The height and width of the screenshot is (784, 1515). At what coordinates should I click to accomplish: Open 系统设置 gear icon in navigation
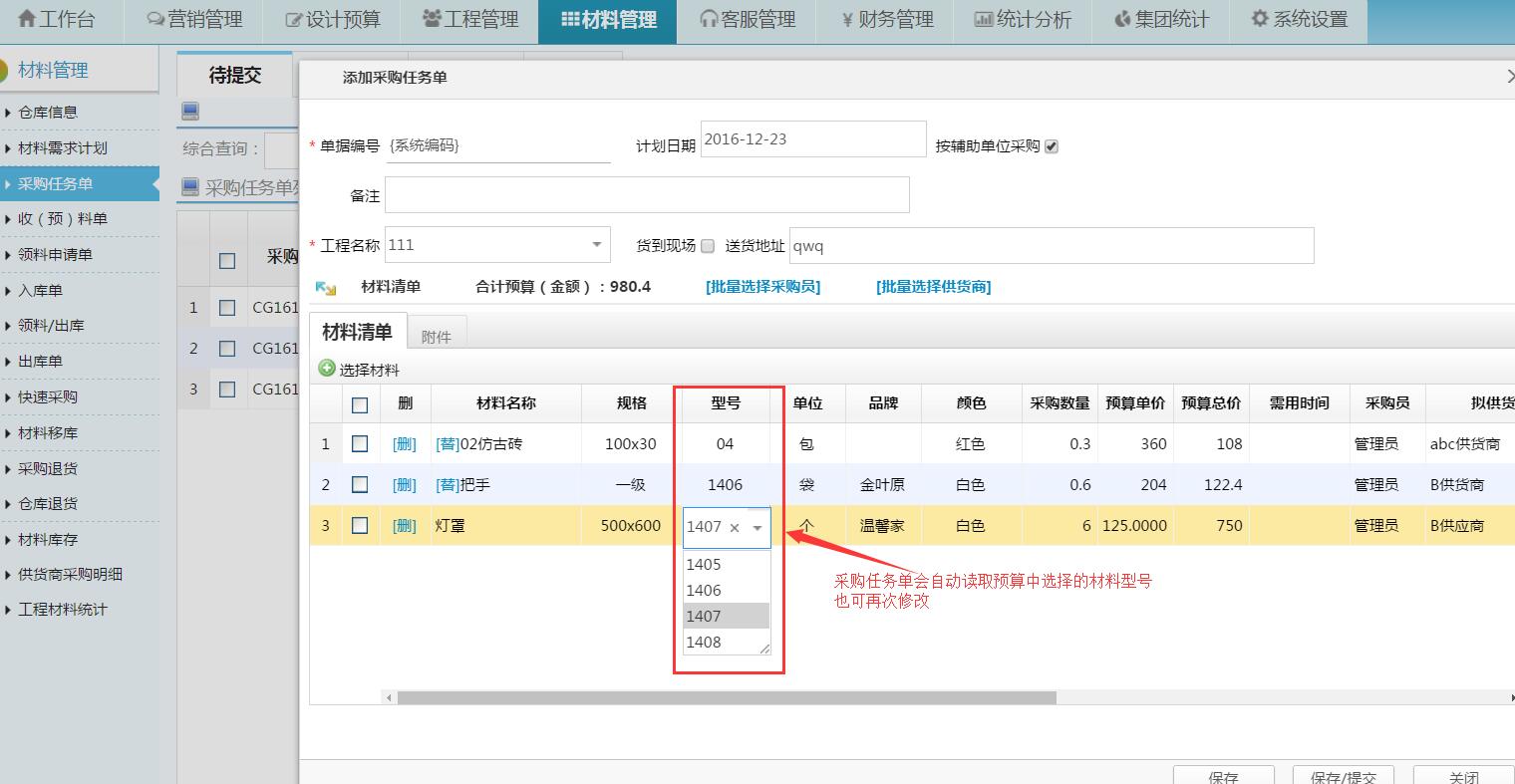tap(1260, 19)
